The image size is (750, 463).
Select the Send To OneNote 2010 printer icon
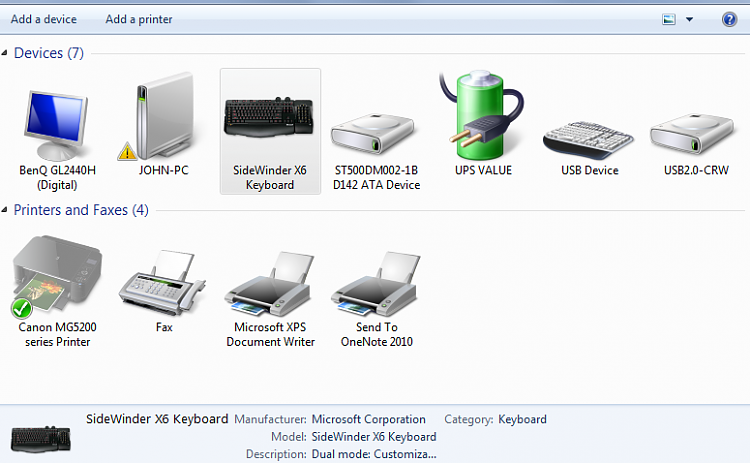click(376, 284)
